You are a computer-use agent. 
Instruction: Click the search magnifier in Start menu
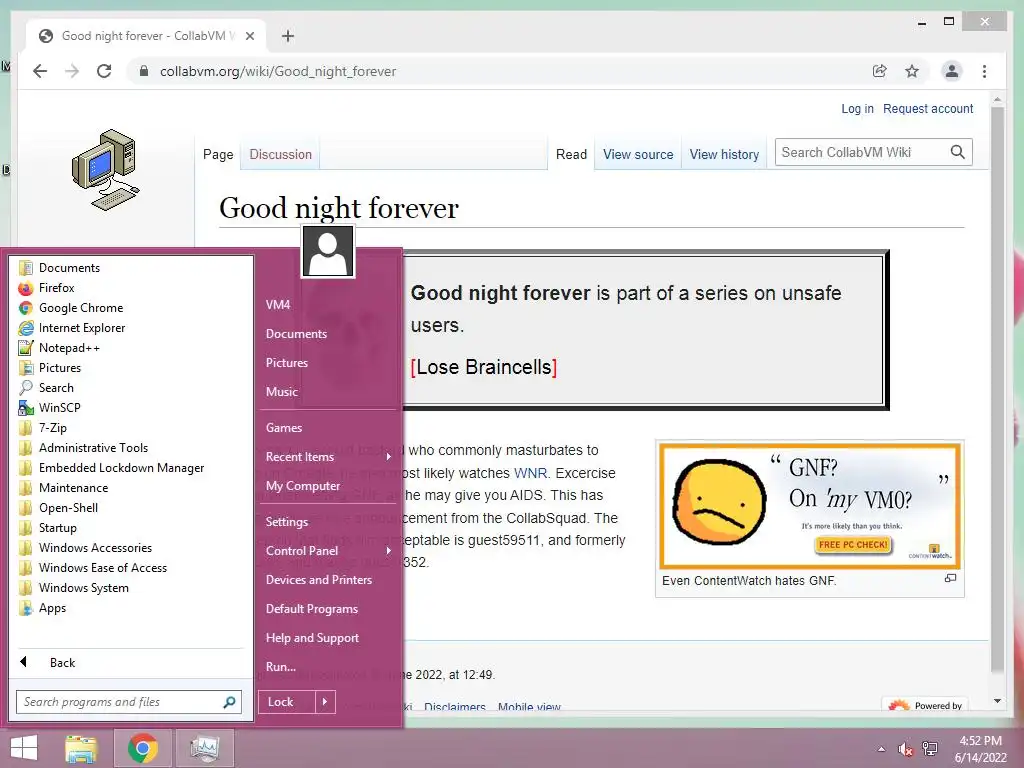(x=229, y=702)
